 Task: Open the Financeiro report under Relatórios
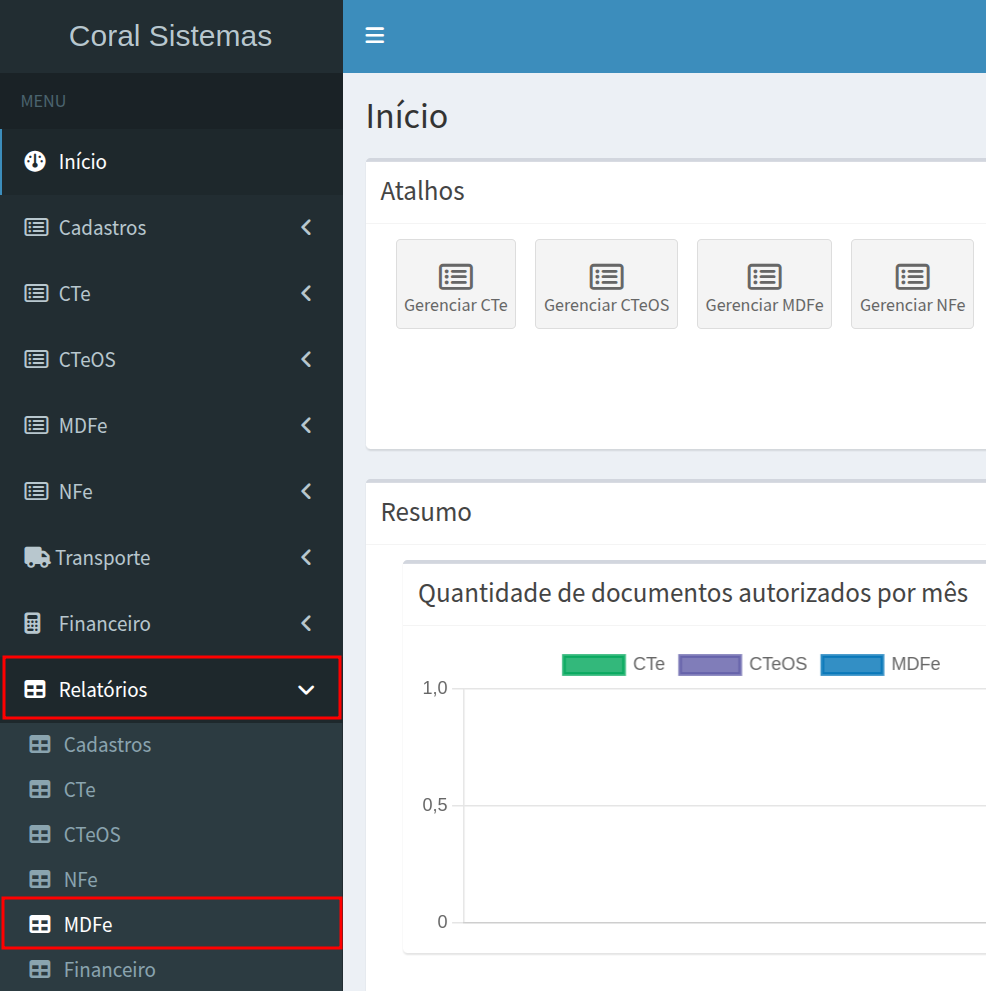[x=109, y=970]
